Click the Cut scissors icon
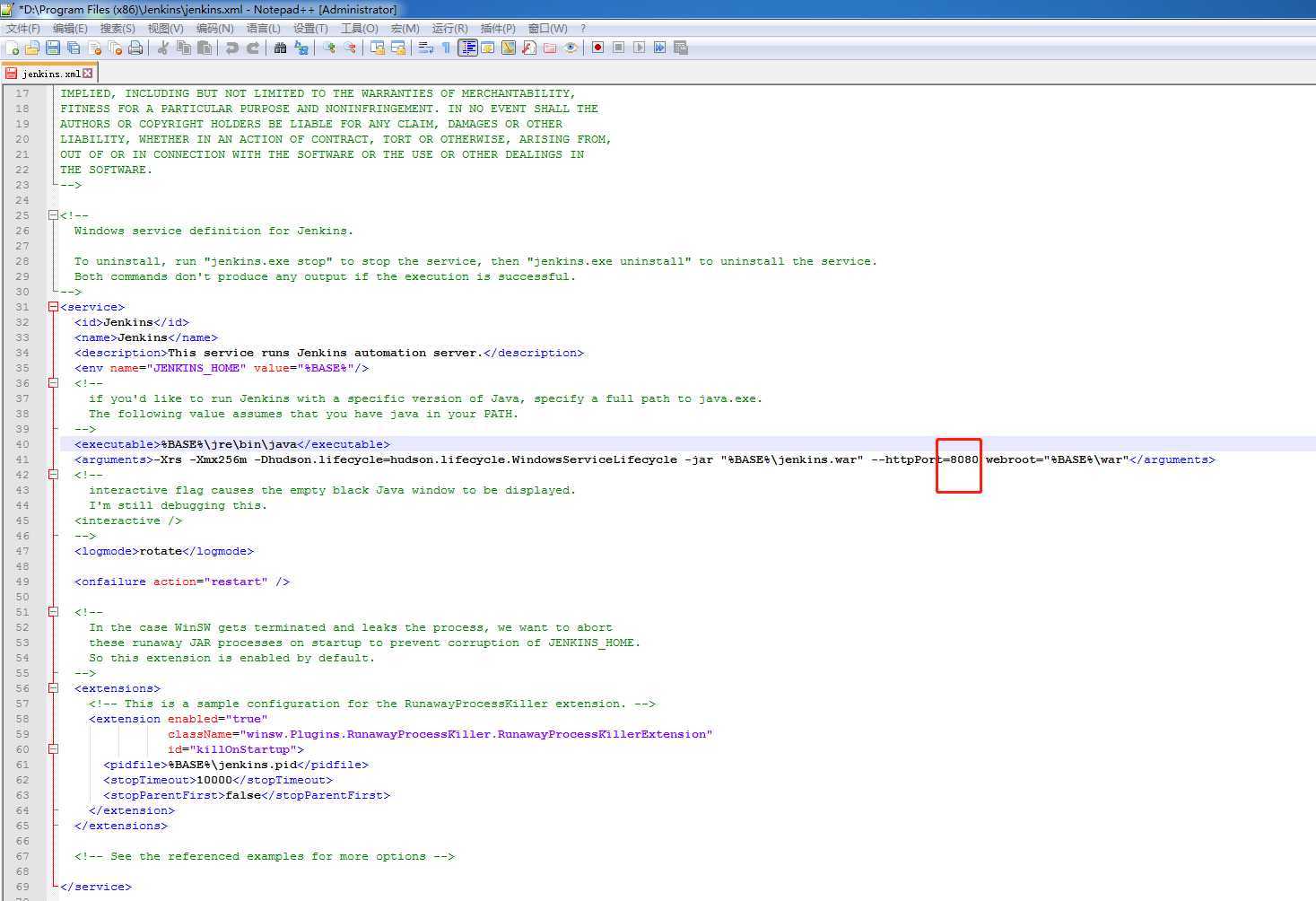 (162, 48)
